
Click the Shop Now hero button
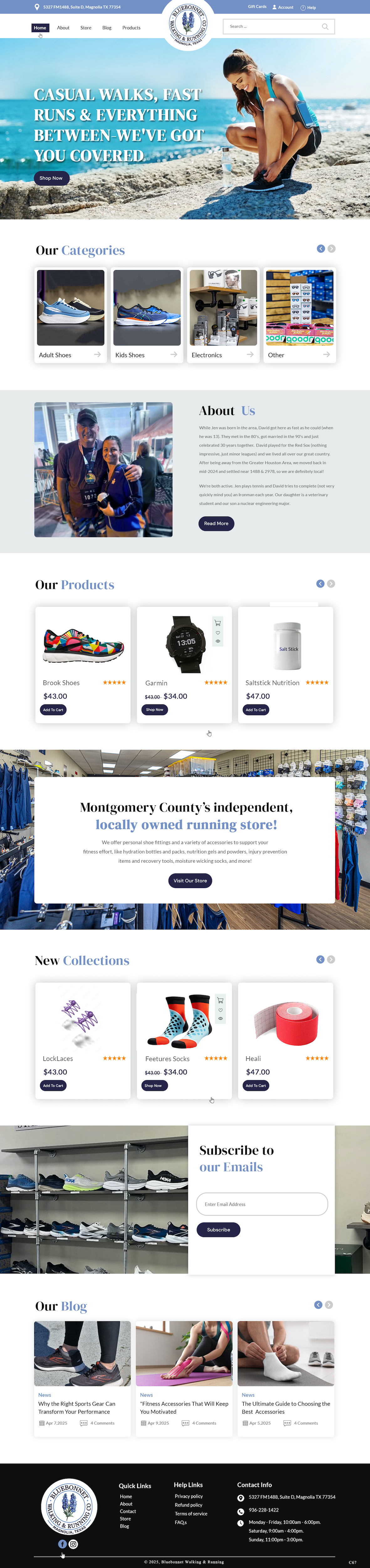[51, 178]
